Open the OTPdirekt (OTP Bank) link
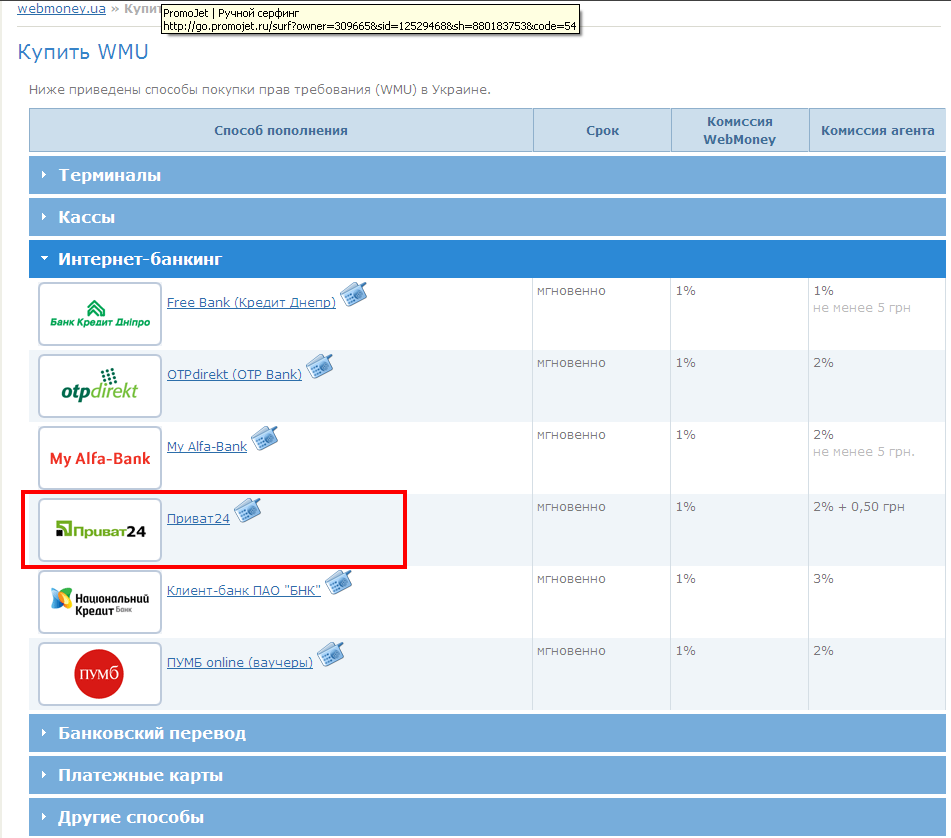951x838 pixels. coord(234,375)
